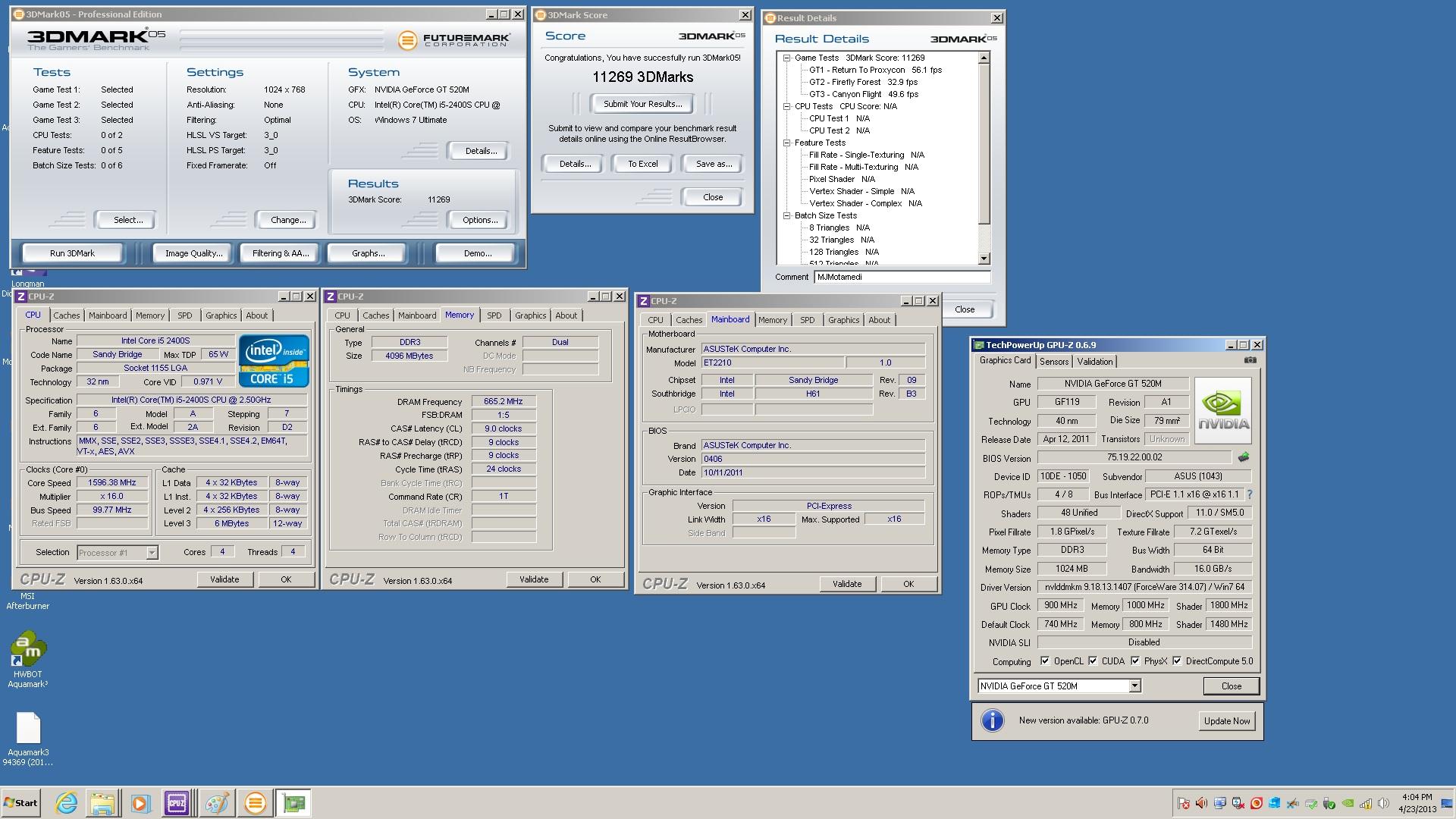Click the red circle tray icon
The width and height of the screenshot is (1456, 819).
pyautogui.click(x=1257, y=803)
